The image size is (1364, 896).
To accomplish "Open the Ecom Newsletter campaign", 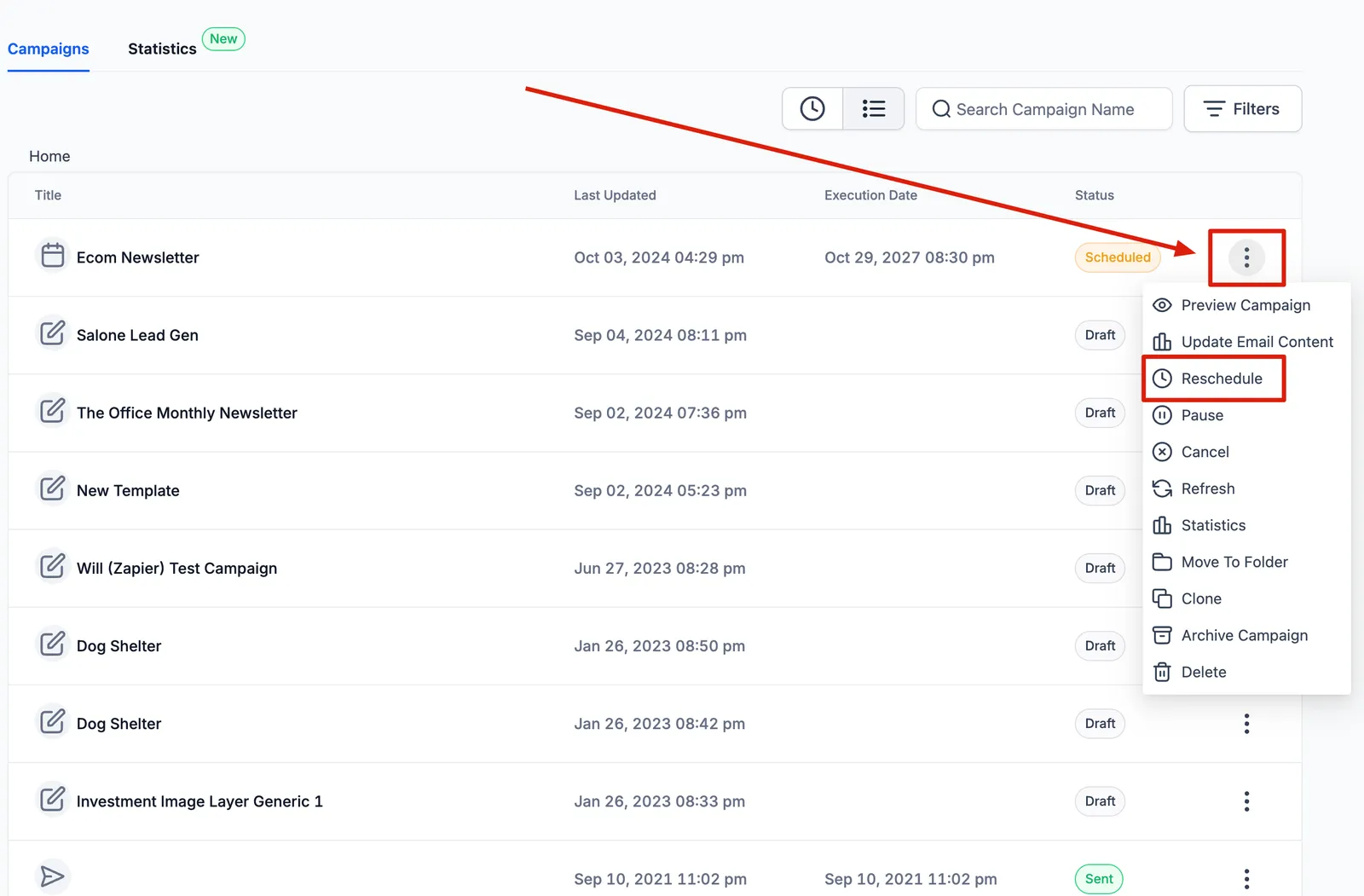I will point(137,257).
